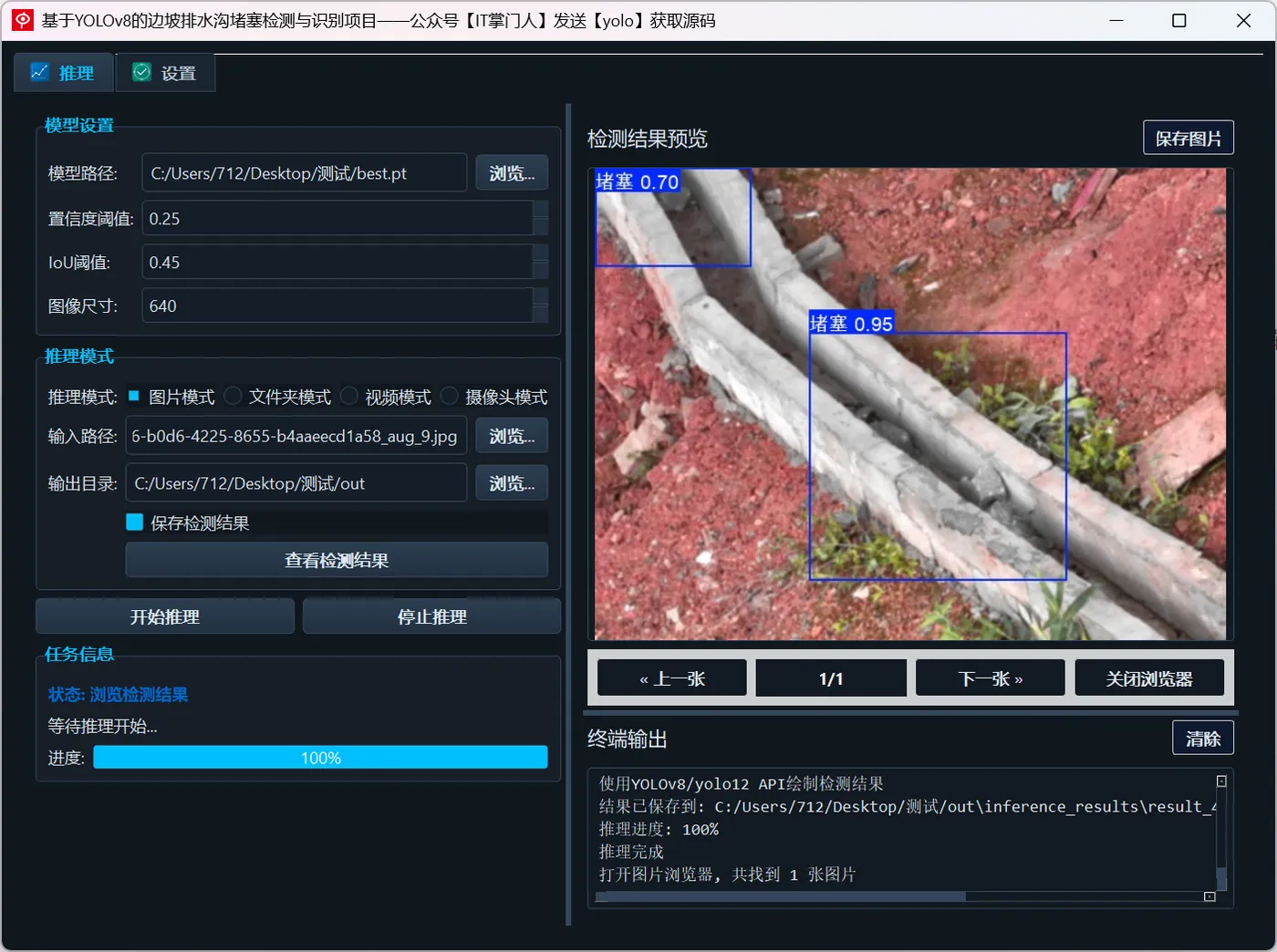The height and width of the screenshot is (952, 1277).
Task: Click the chart icon on the 推理 tab
Action: [x=39, y=72]
